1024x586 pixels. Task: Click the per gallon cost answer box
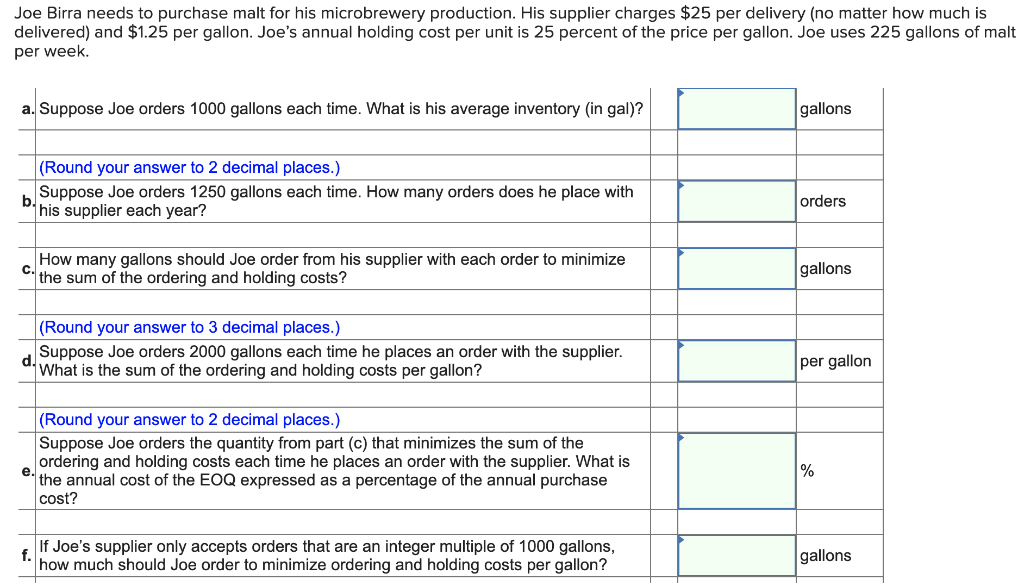point(737,360)
